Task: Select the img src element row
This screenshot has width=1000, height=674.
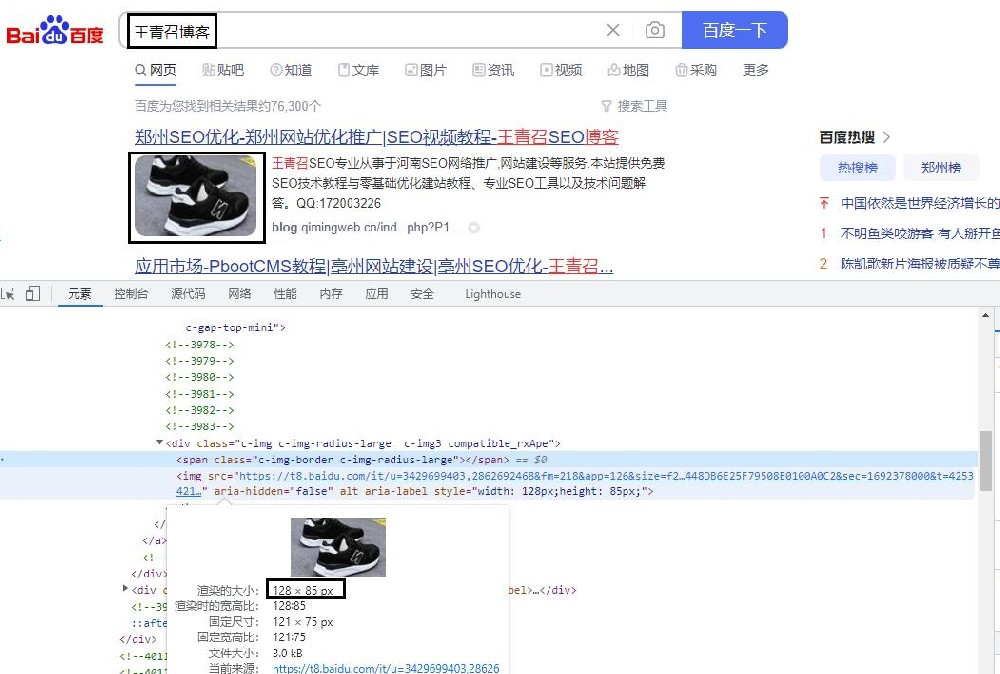Action: point(489,483)
